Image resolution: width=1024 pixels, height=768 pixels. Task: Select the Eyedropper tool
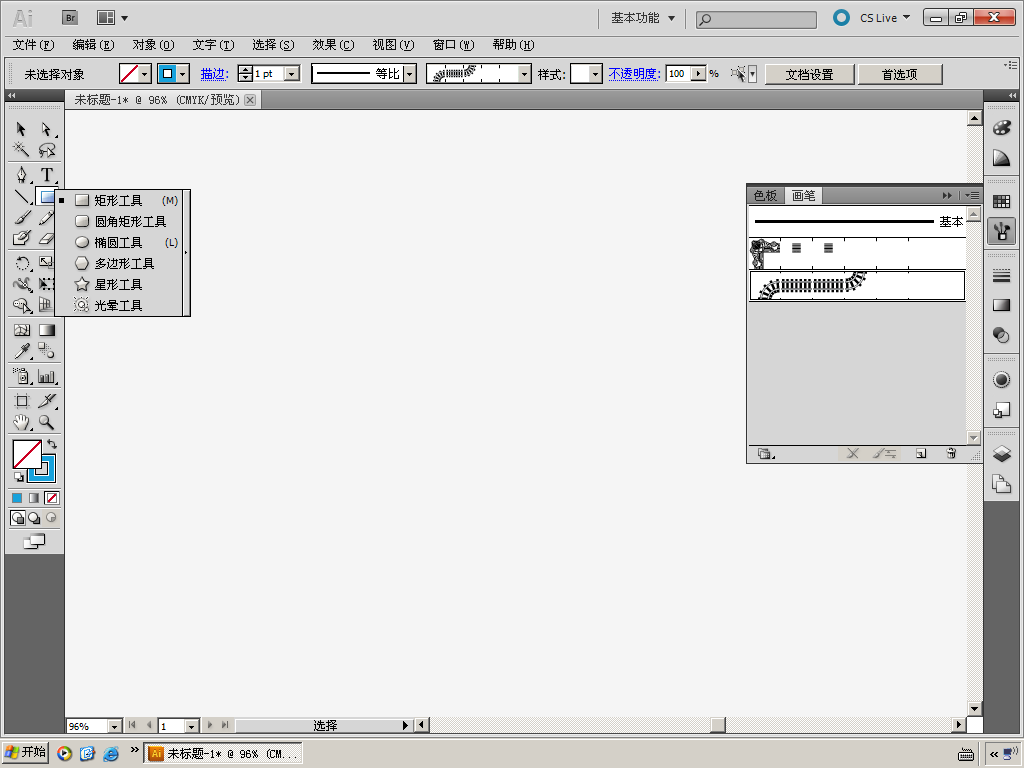(x=21, y=351)
